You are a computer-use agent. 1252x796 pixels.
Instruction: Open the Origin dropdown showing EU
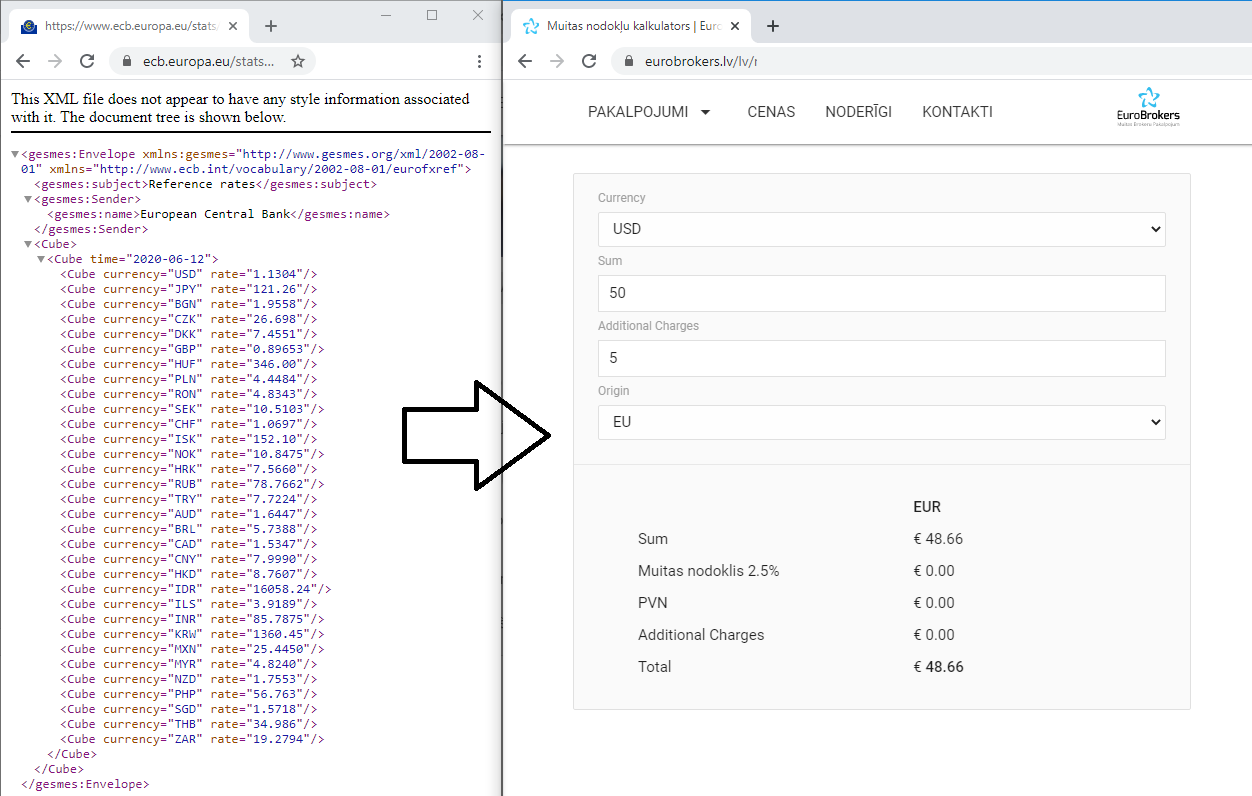[881, 422]
